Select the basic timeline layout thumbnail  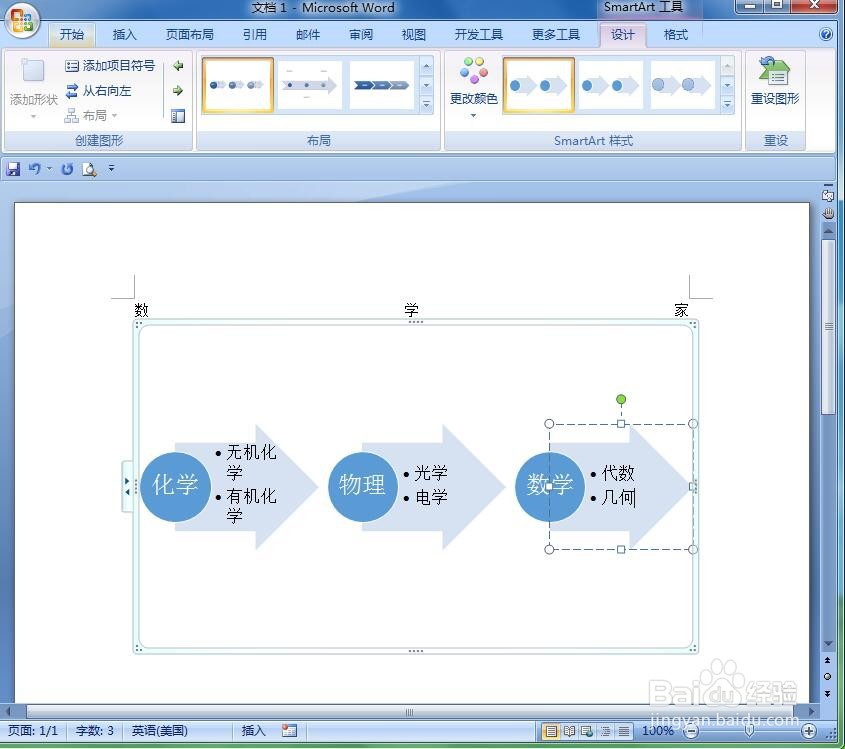[x=309, y=85]
